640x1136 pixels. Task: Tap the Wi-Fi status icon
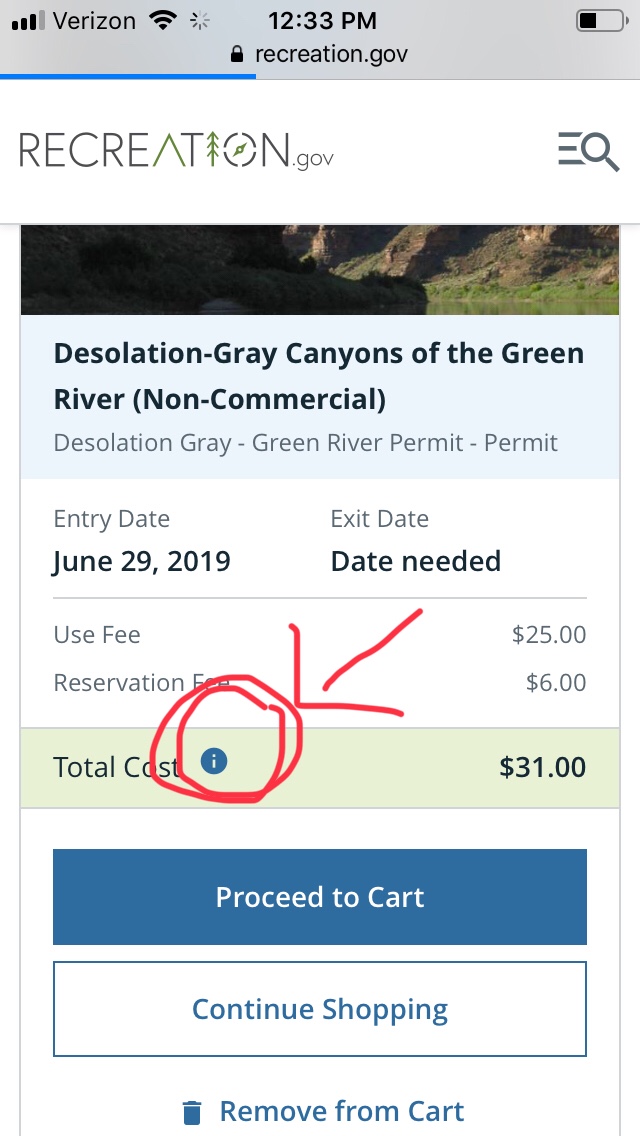pyautogui.click(x=160, y=20)
